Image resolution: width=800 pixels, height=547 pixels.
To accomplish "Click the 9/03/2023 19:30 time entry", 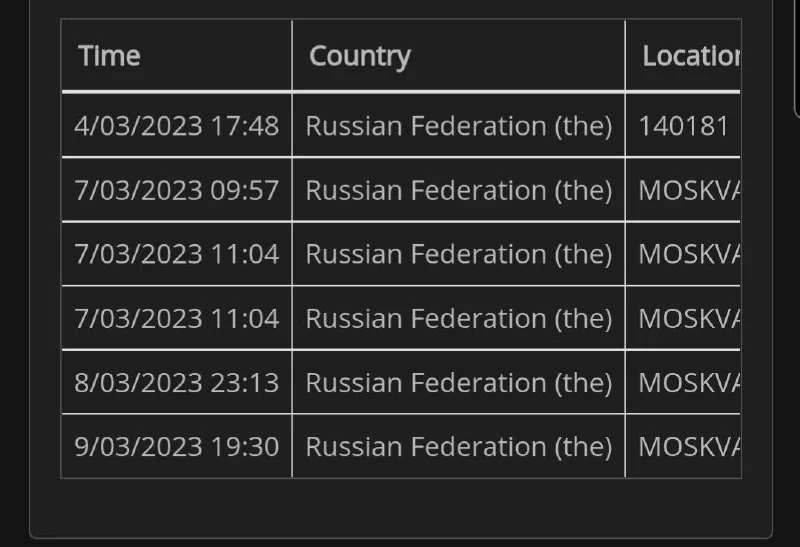I will click(x=176, y=446).
